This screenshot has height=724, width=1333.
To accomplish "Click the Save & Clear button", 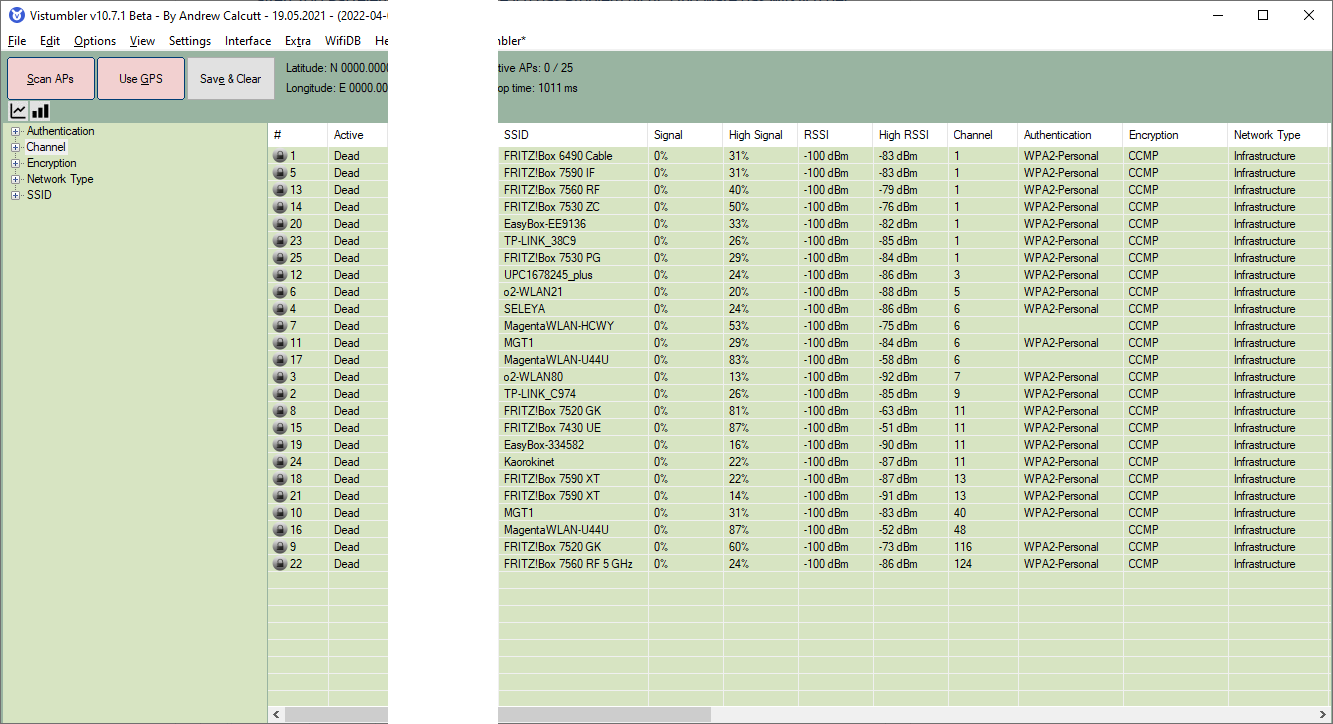I will (231, 79).
